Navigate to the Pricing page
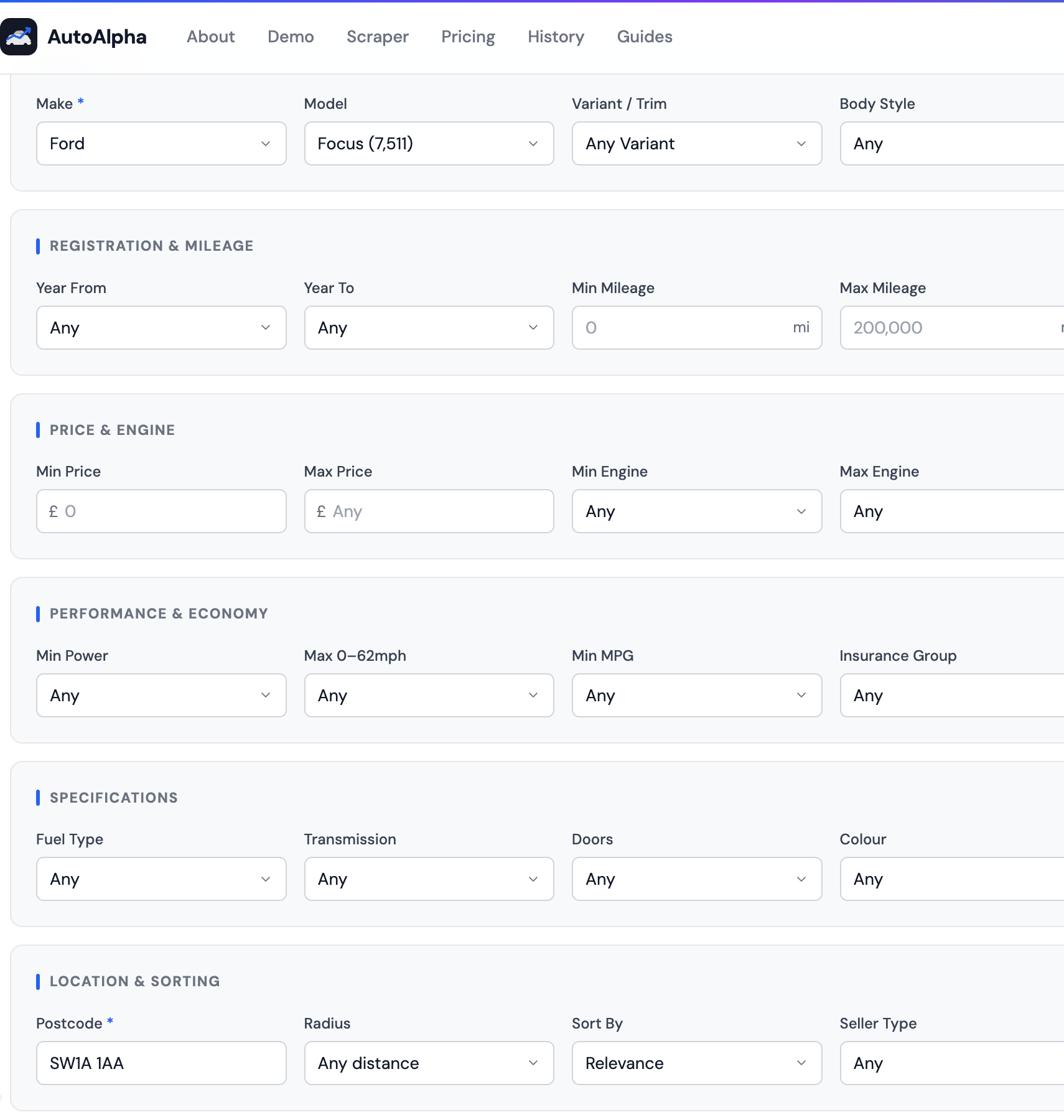Screen dimensions: 1064x1120 tap(468, 37)
